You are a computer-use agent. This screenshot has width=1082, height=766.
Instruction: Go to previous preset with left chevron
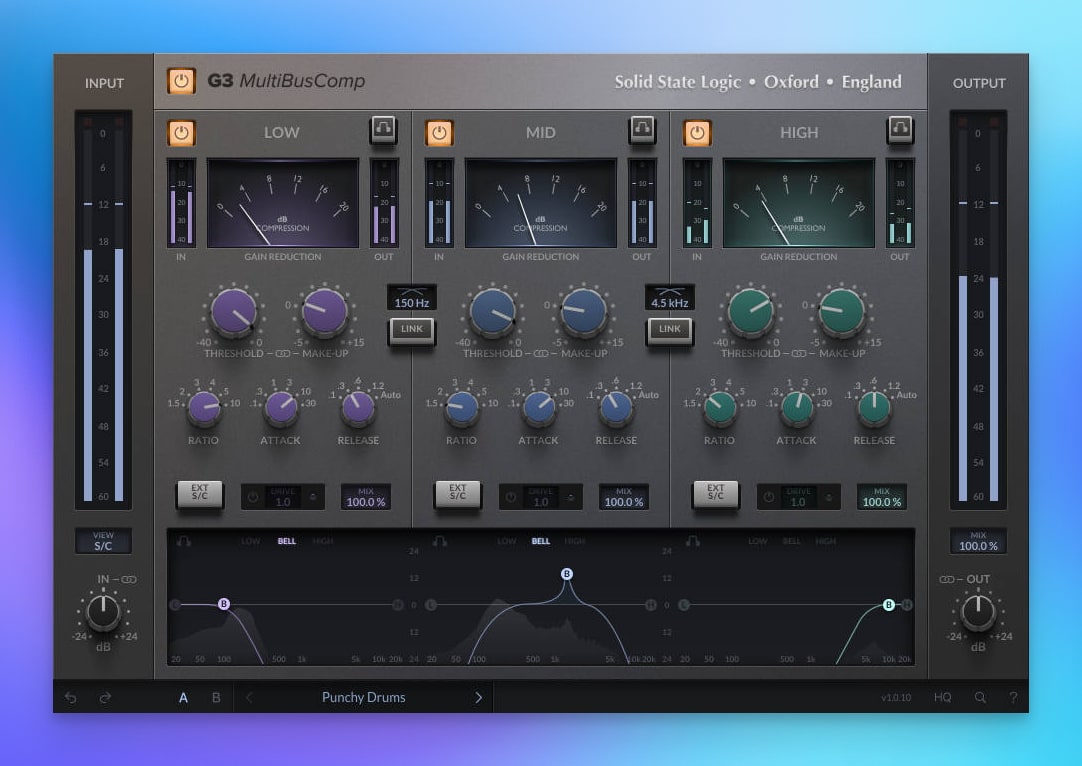pos(249,698)
